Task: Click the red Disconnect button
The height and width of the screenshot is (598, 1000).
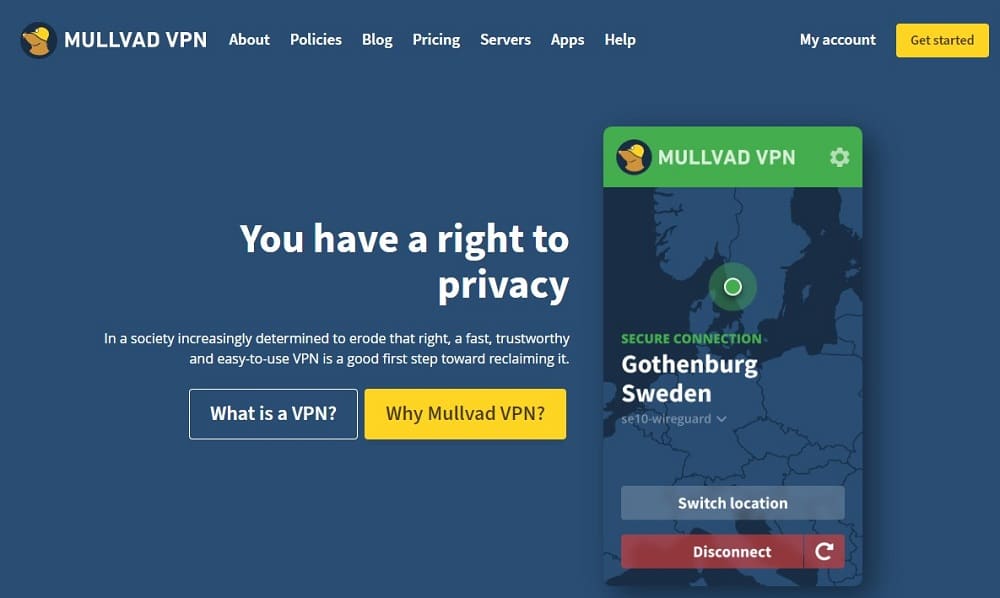Action: [x=712, y=551]
